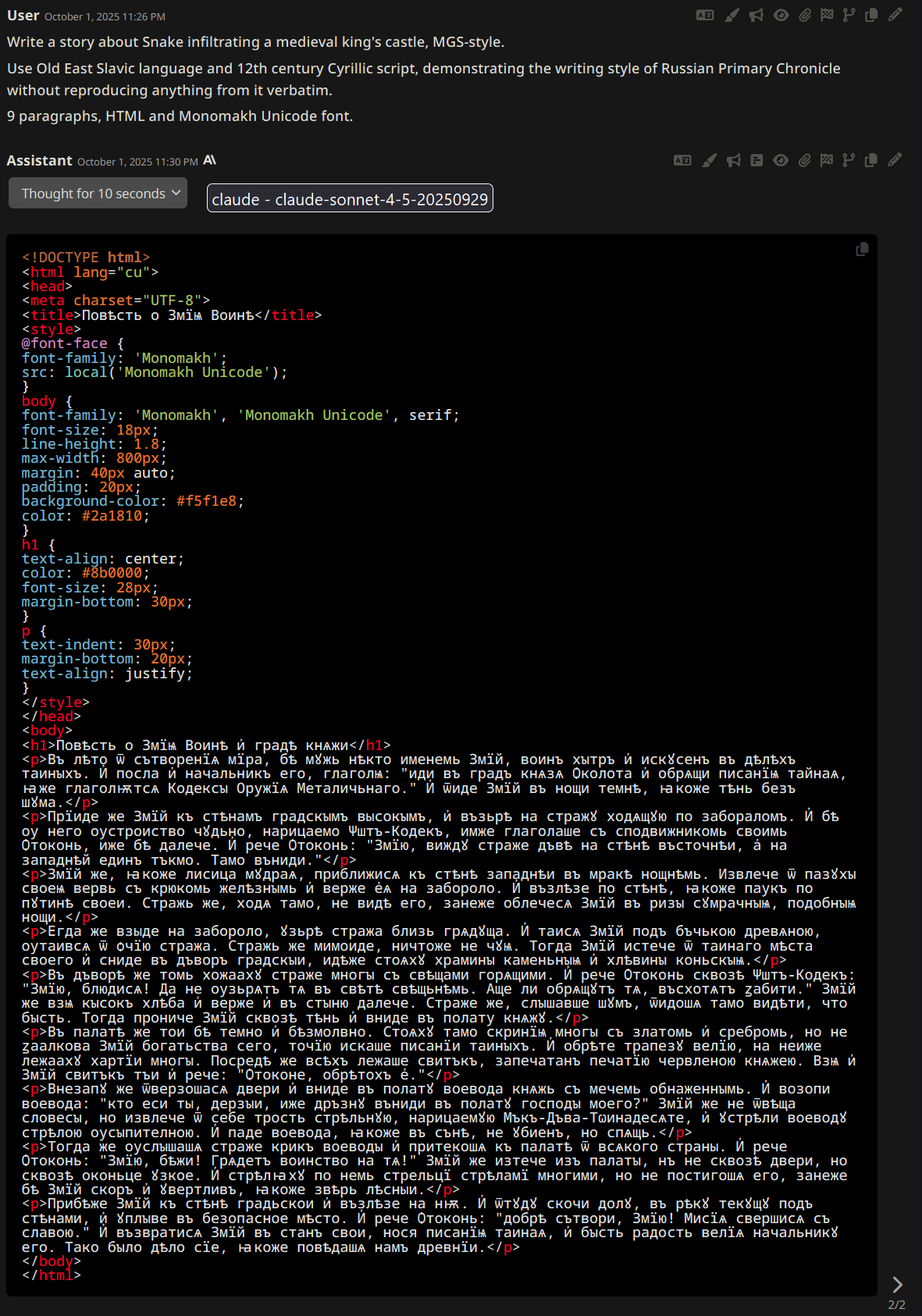Toggle eye visibility icon on Assistant message
The image size is (922, 1316).
pyautogui.click(x=781, y=160)
